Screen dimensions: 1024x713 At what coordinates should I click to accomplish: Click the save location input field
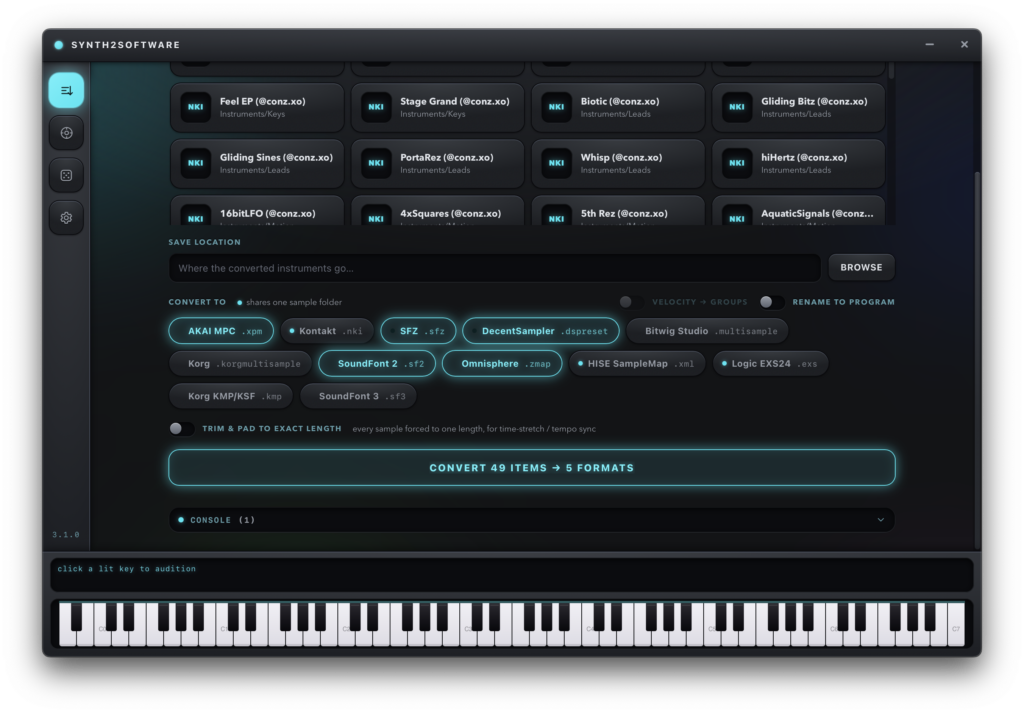[494, 268]
